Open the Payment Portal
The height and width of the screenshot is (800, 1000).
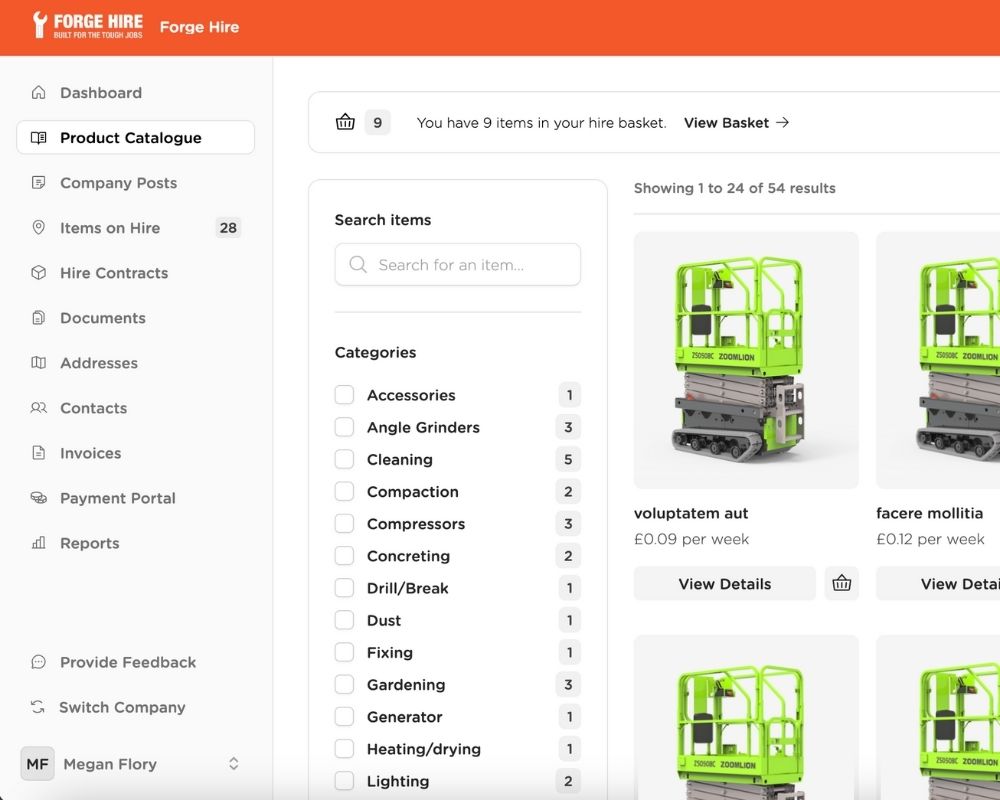point(135,498)
